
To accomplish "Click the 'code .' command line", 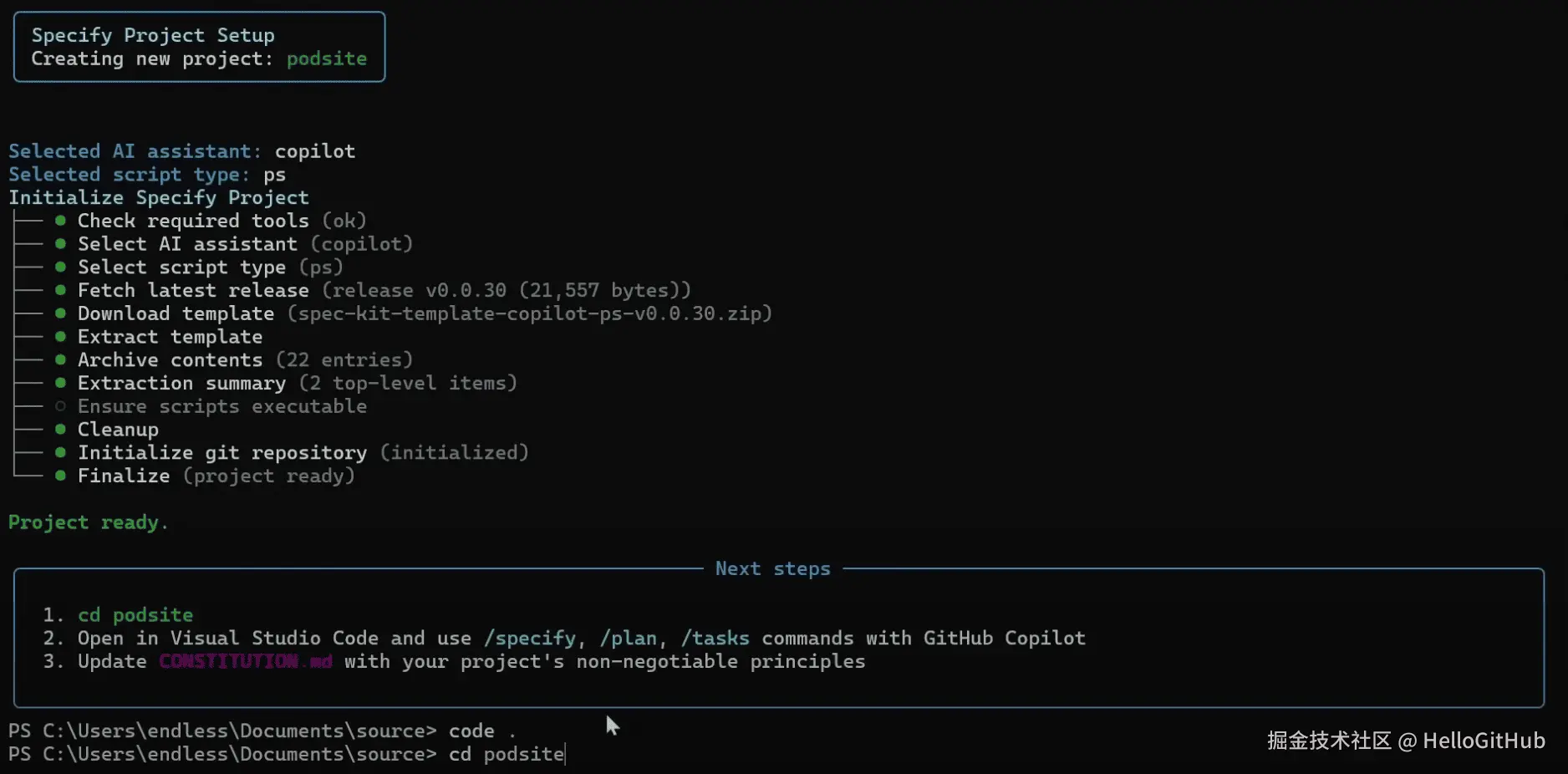I will pos(481,731).
